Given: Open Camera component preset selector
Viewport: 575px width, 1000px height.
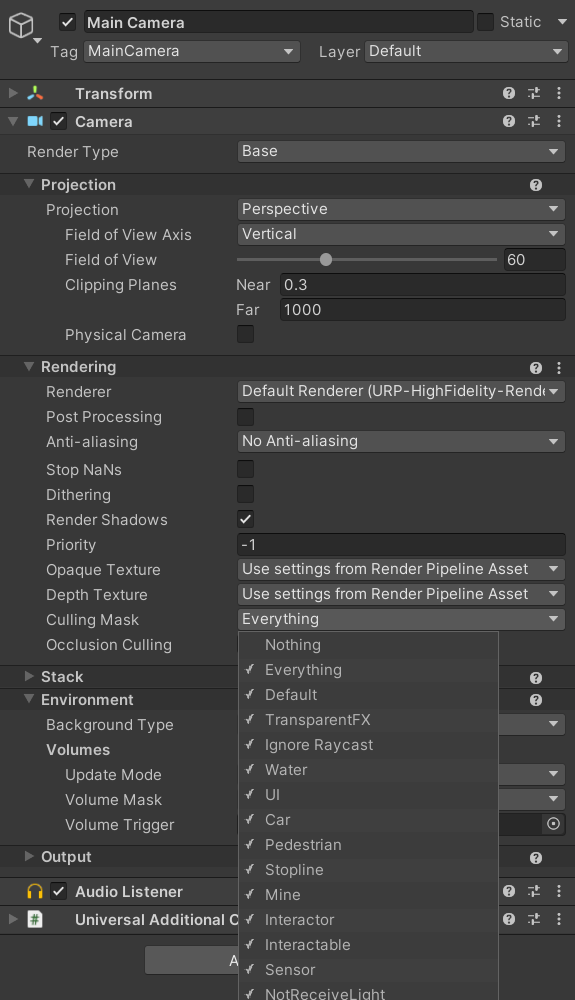Looking at the screenshot, I should click(534, 121).
